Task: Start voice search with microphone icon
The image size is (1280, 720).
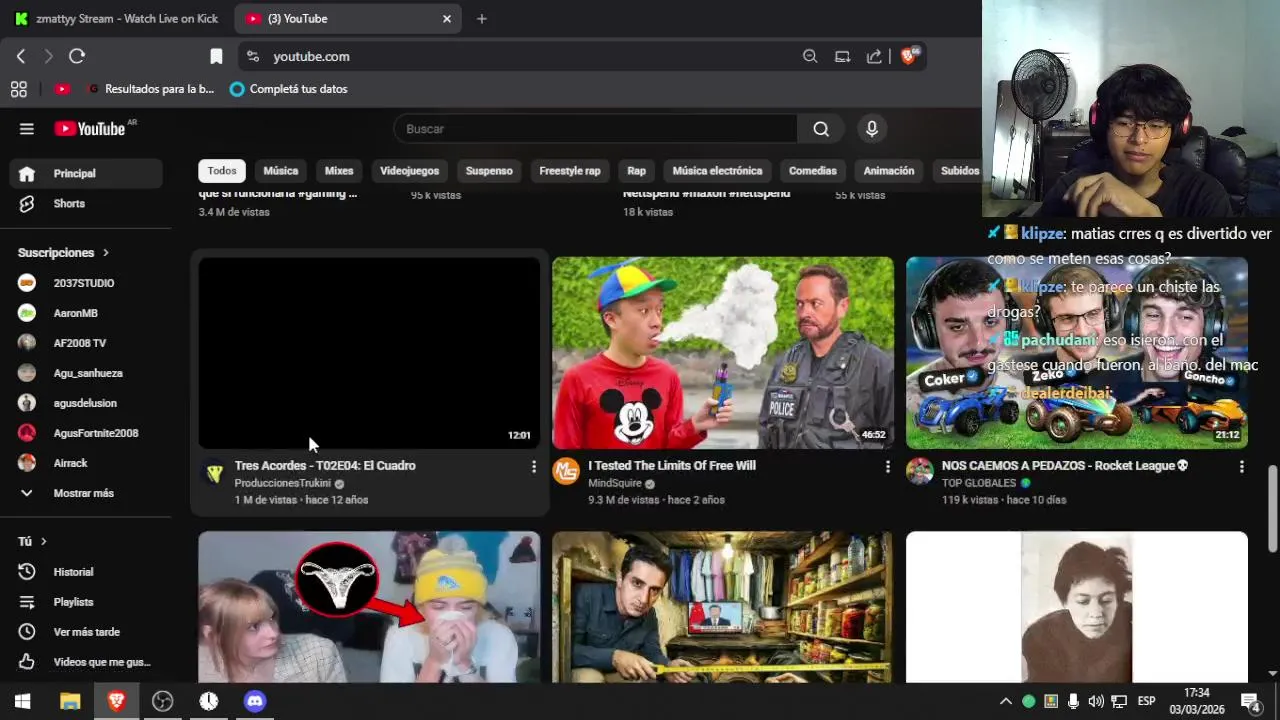Action: [x=872, y=129]
